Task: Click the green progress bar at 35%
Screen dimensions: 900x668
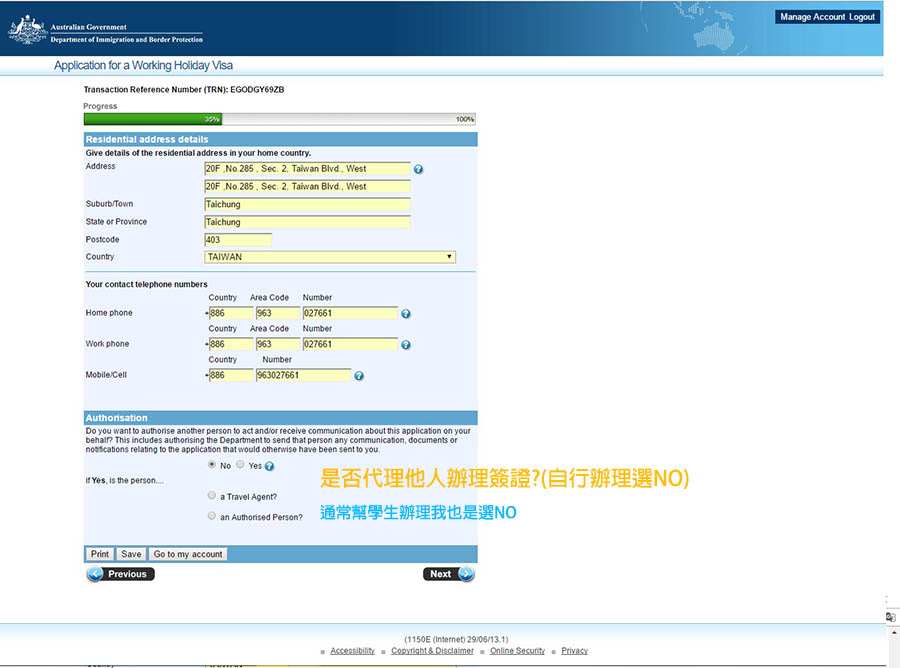Action: pyautogui.click(x=152, y=119)
